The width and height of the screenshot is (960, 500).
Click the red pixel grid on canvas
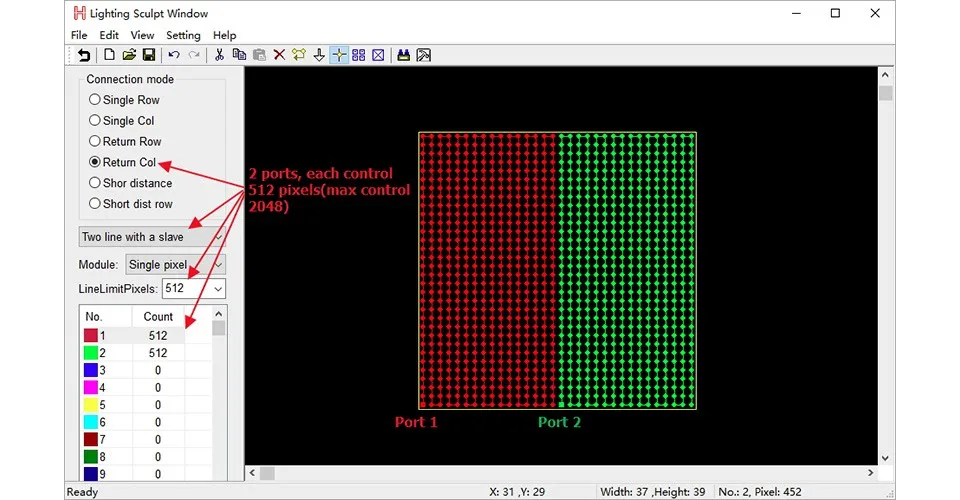[489, 271]
